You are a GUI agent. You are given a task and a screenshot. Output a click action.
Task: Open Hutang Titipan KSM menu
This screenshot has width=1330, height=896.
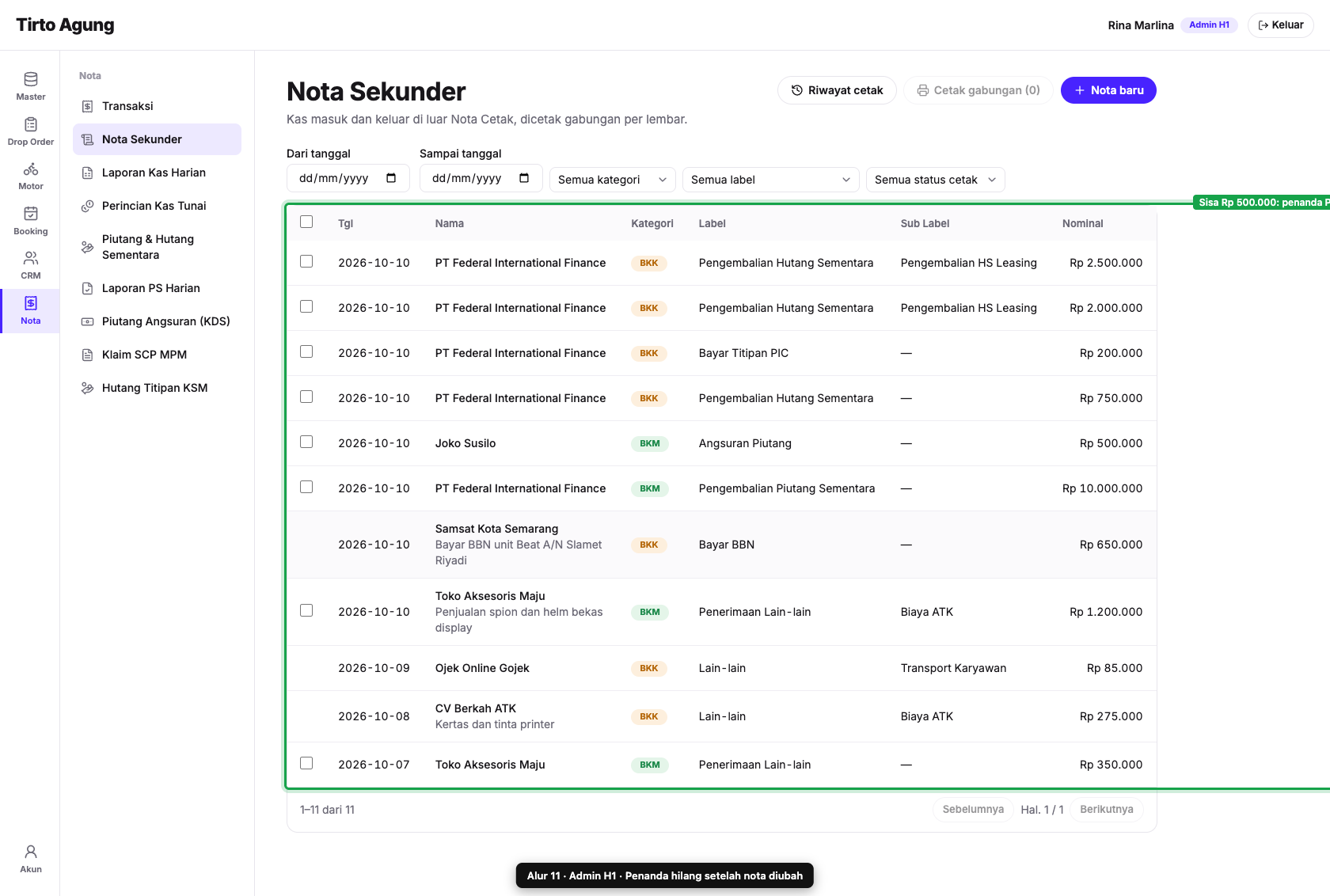(x=157, y=388)
